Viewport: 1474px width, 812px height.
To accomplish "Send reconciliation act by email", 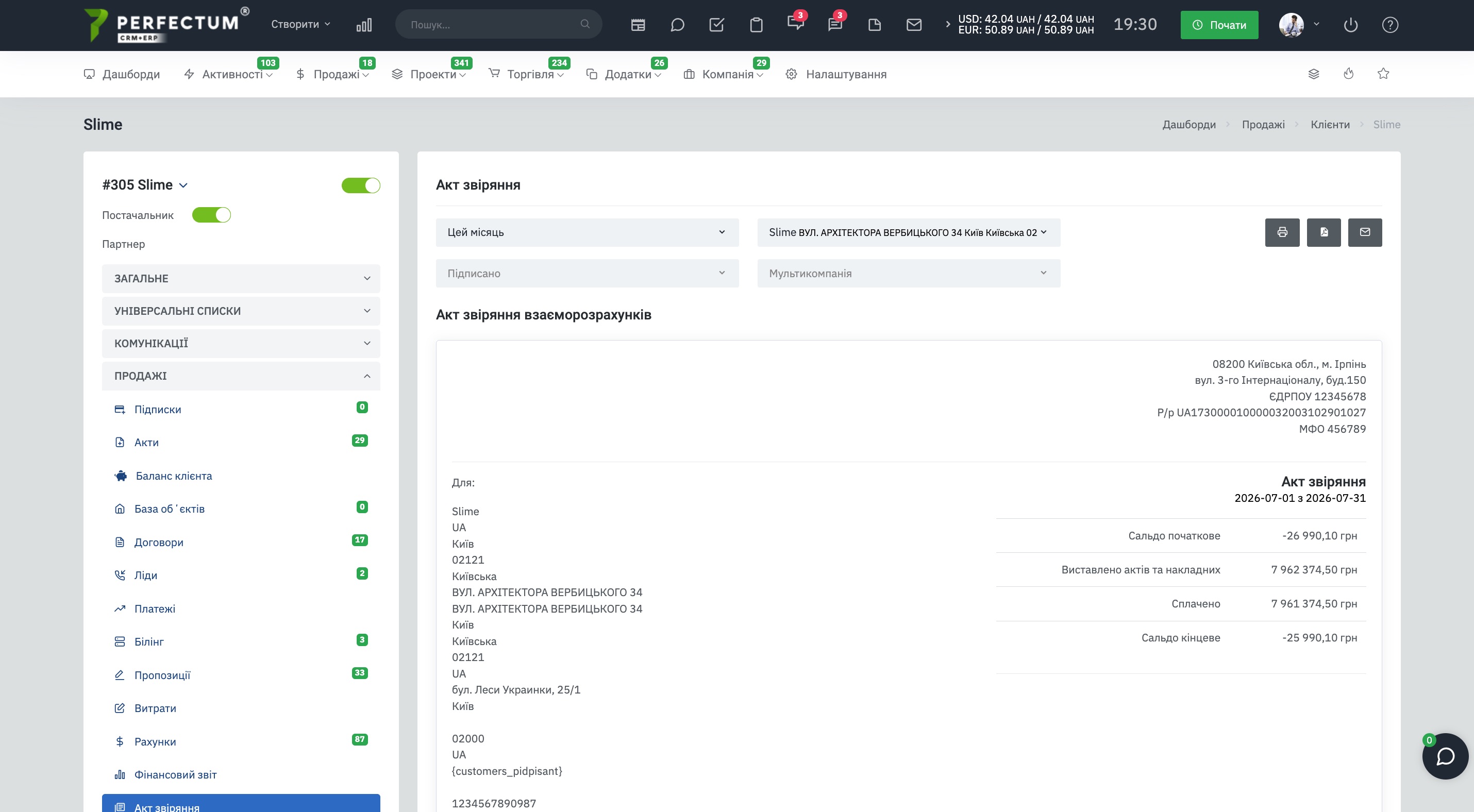I will (1365, 232).
